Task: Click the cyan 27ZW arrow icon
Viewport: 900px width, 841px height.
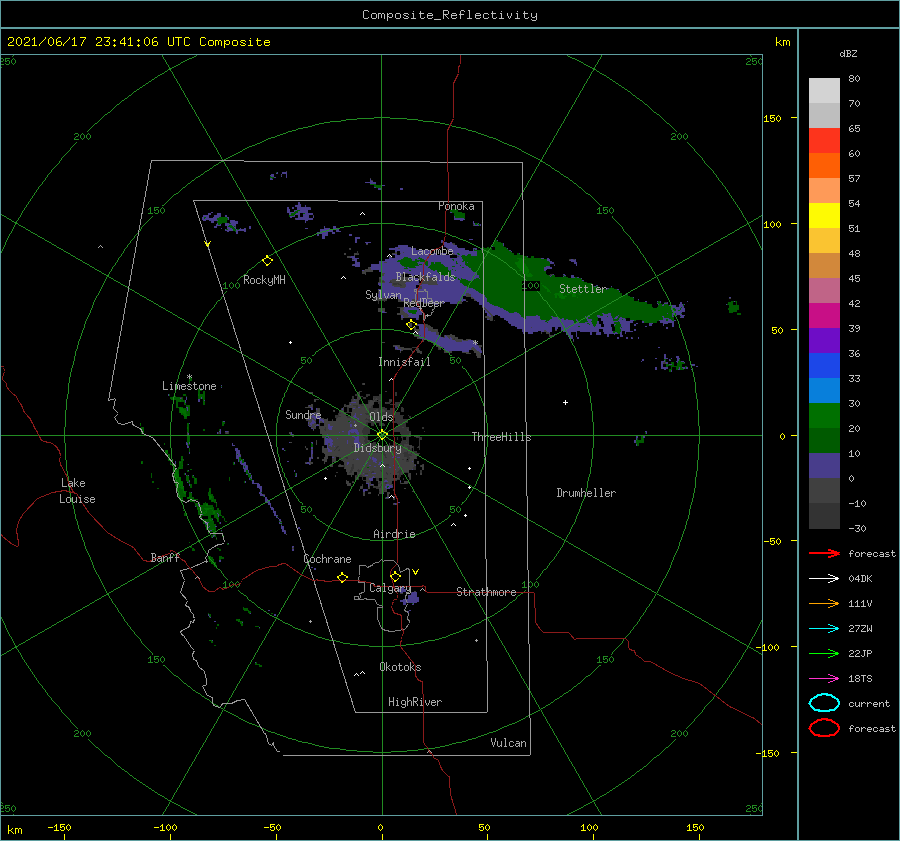Action: tap(824, 629)
